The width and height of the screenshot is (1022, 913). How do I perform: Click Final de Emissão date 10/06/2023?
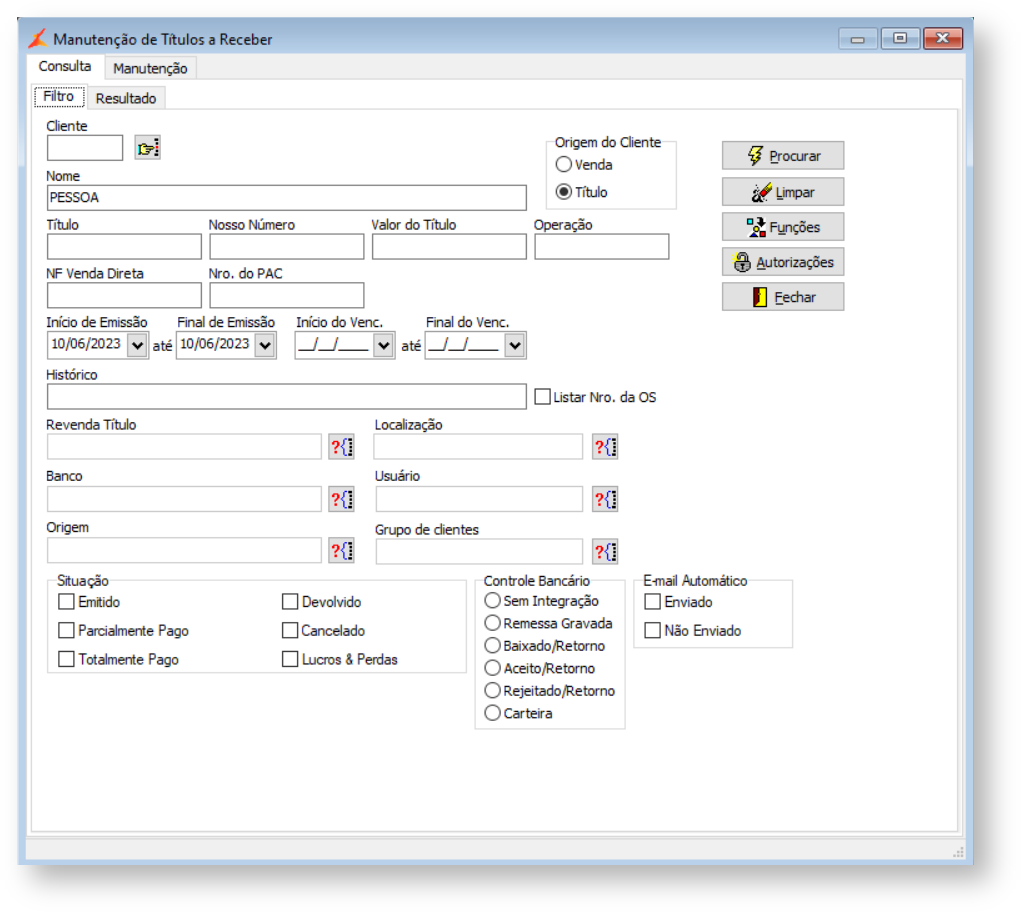(214, 344)
